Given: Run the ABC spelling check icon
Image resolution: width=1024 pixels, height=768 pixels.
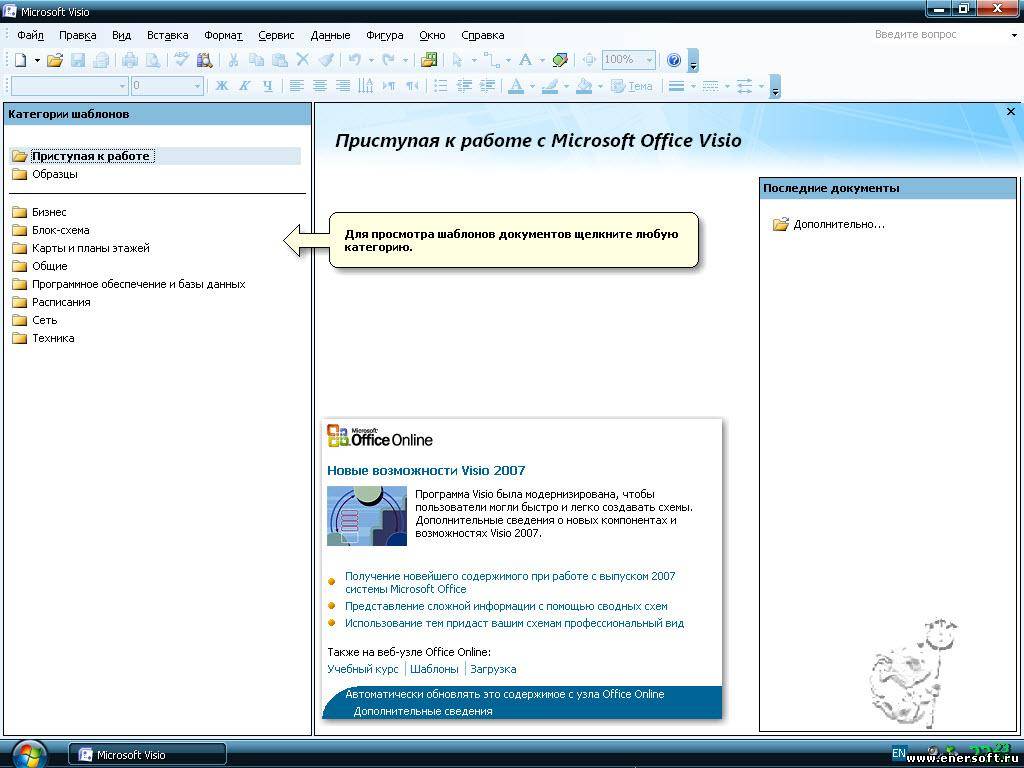Looking at the screenshot, I should tap(182, 60).
